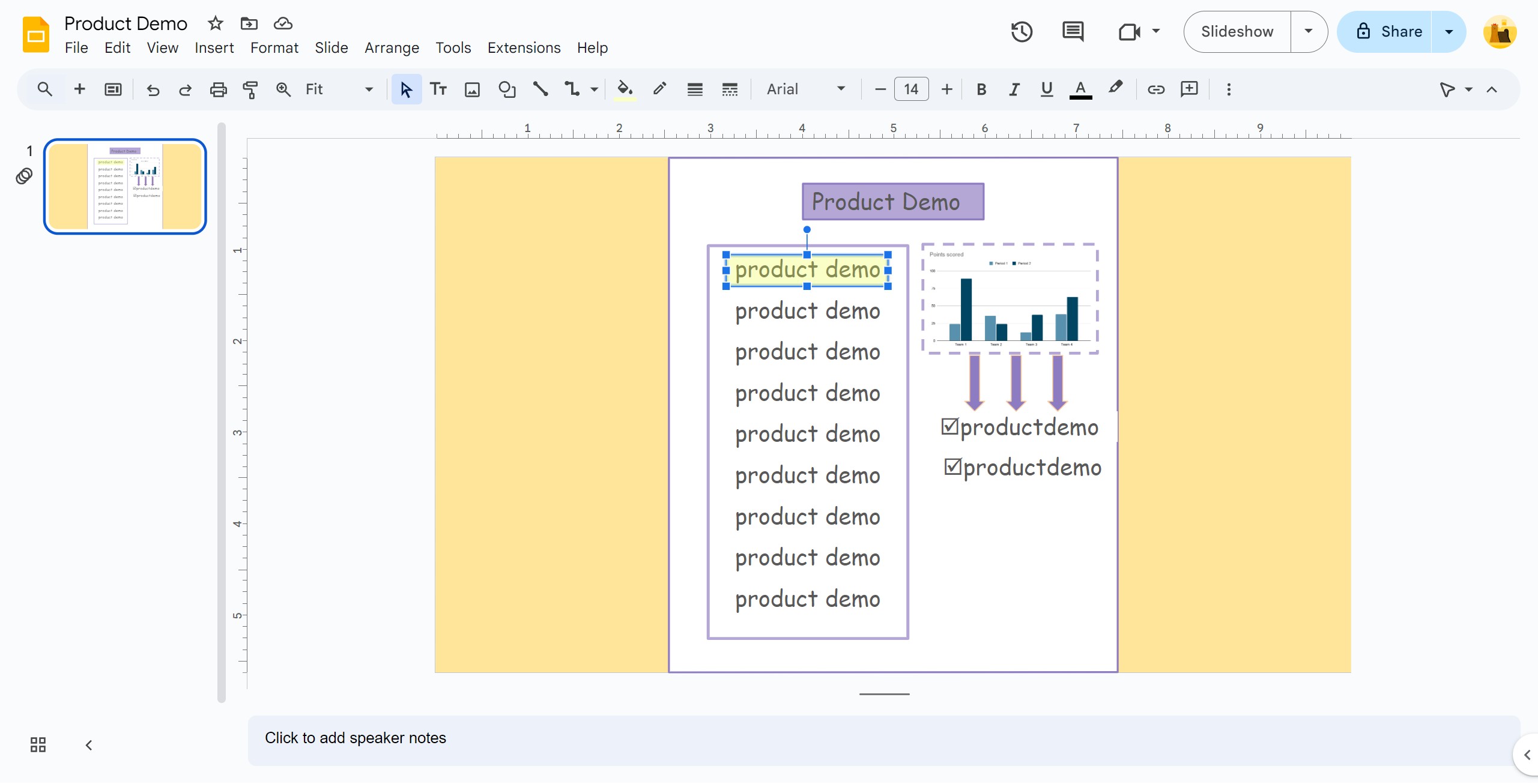
Task: Toggle Bold formatting
Action: [981, 89]
